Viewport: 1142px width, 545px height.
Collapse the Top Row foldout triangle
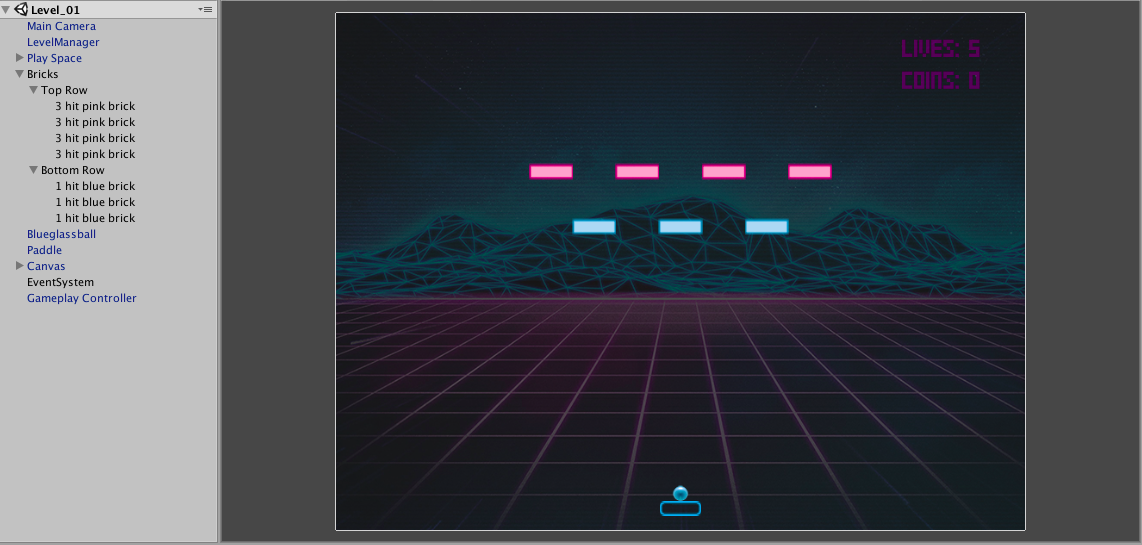coord(34,90)
